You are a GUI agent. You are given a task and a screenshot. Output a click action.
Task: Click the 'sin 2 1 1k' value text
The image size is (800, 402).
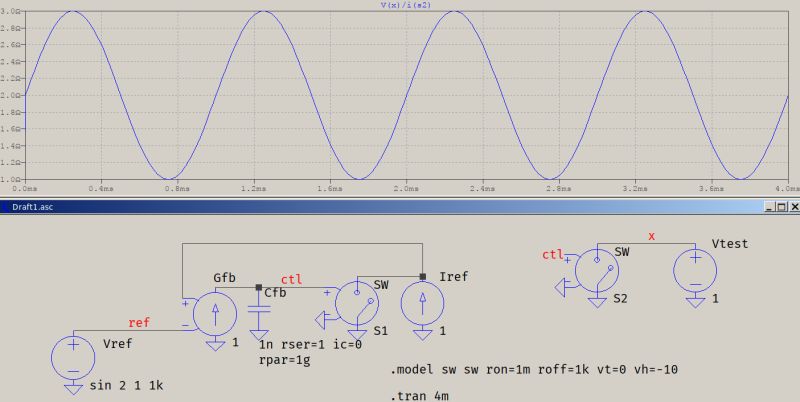127,386
